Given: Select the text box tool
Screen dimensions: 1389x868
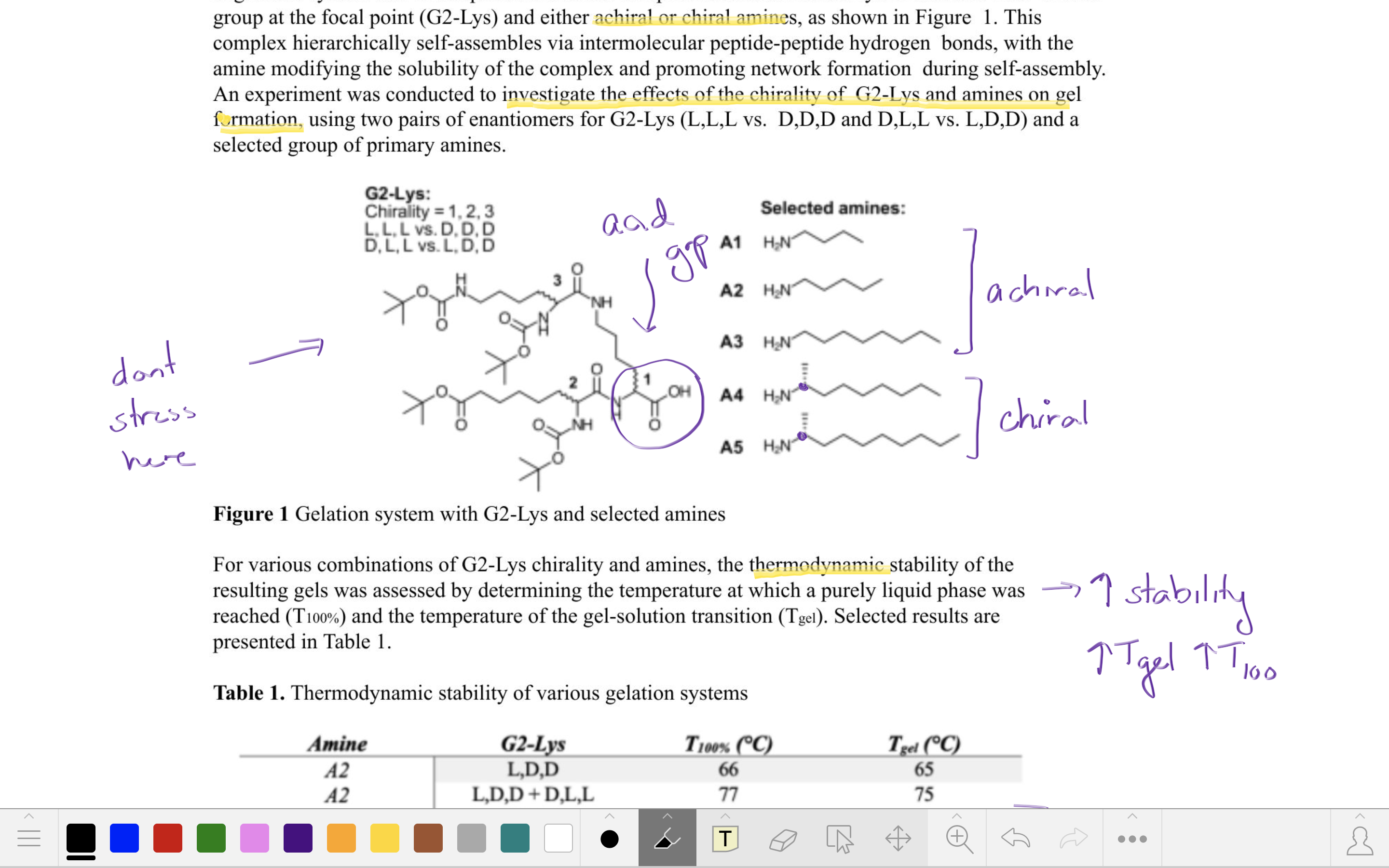Looking at the screenshot, I should pos(725,839).
